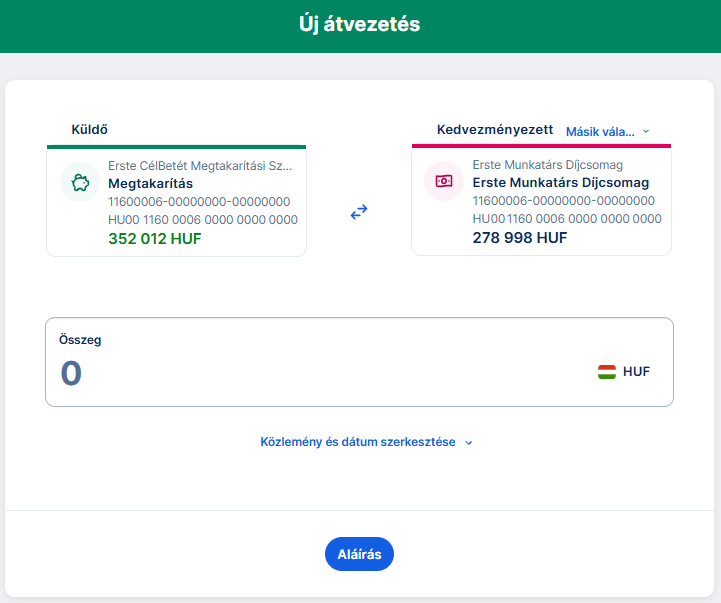Click the Kedvezményezett section label
Screen dimensions: 721x603
tap(495, 130)
